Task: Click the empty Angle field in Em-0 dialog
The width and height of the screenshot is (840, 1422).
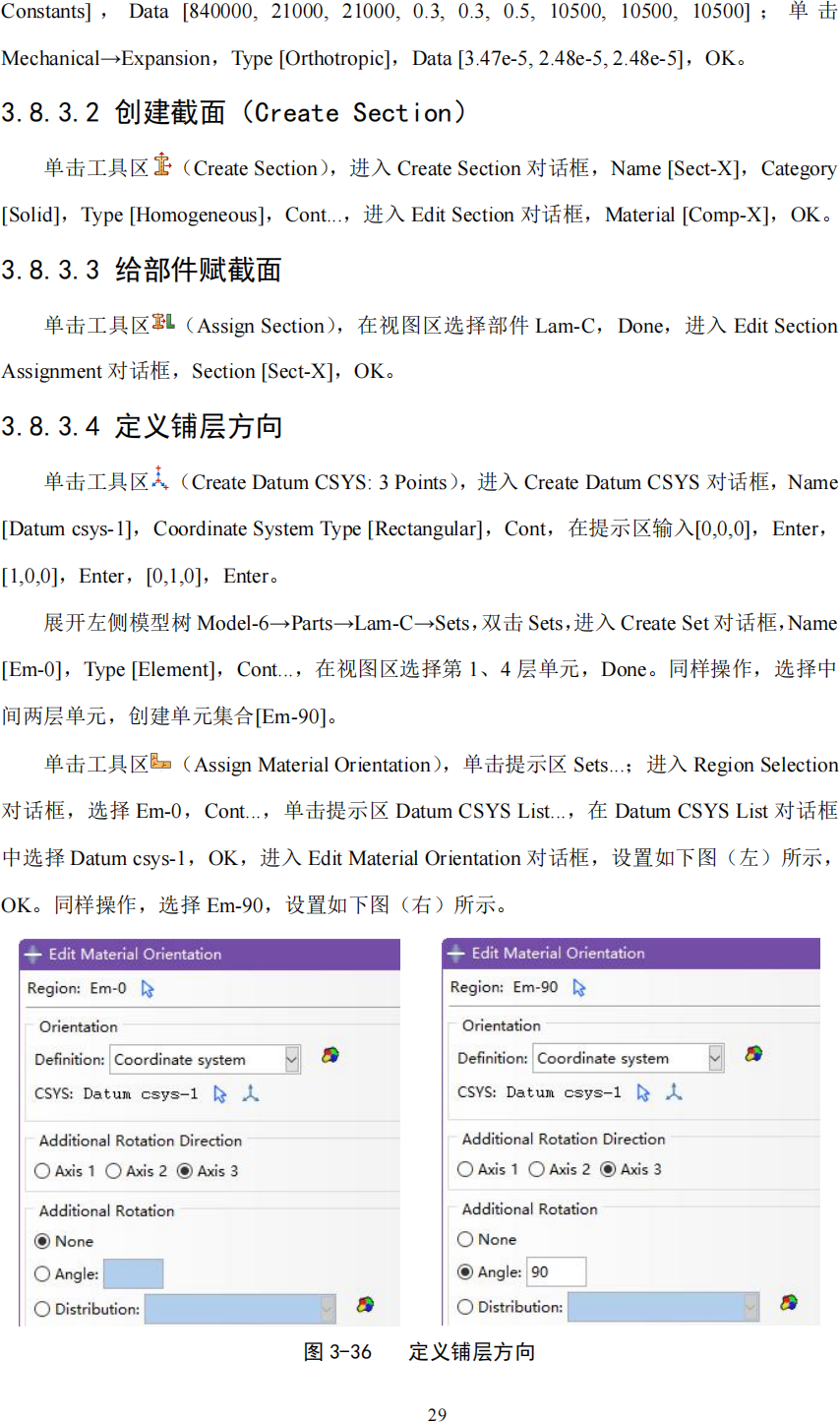Action: [133, 1273]
